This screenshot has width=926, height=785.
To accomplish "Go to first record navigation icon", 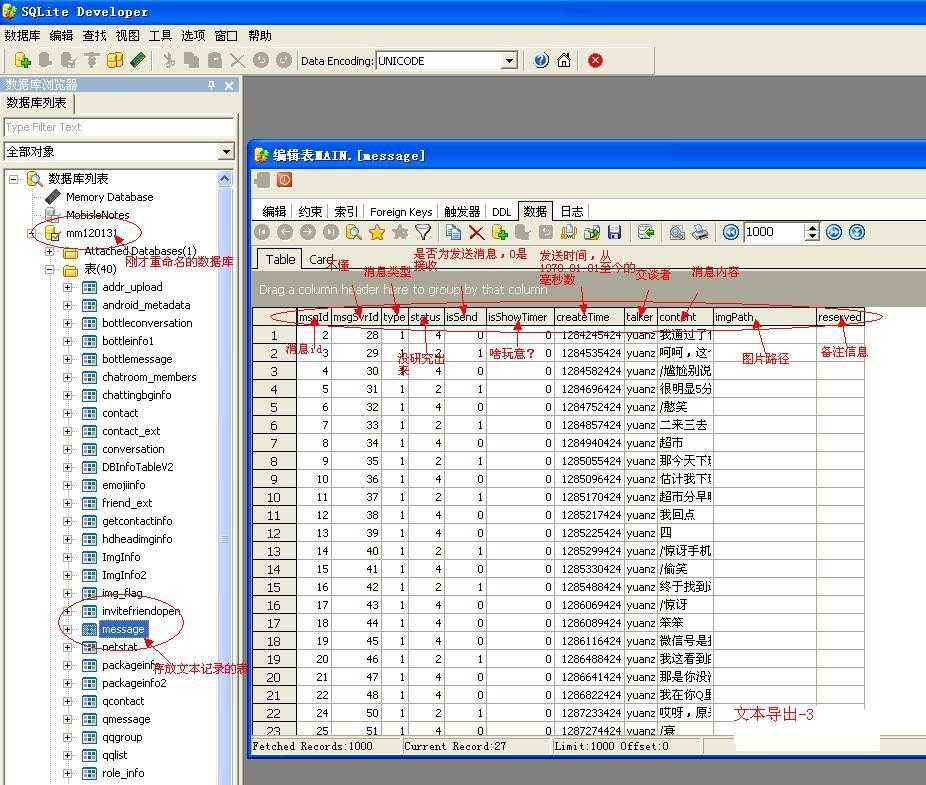I will coord(262,232).
